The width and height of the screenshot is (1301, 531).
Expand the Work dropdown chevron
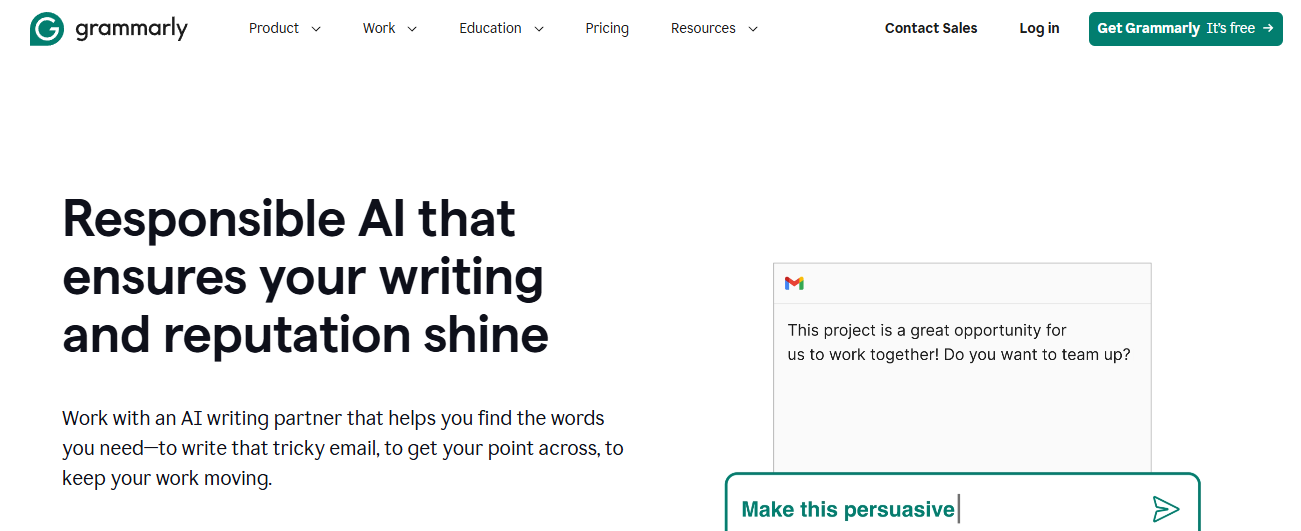[x=412, y=29]
